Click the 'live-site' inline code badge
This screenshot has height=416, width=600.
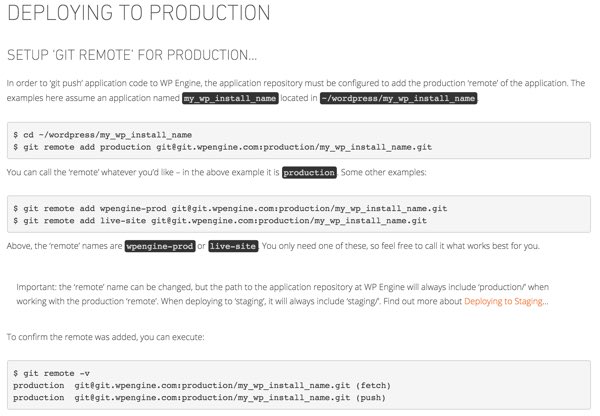coord(233,246)
